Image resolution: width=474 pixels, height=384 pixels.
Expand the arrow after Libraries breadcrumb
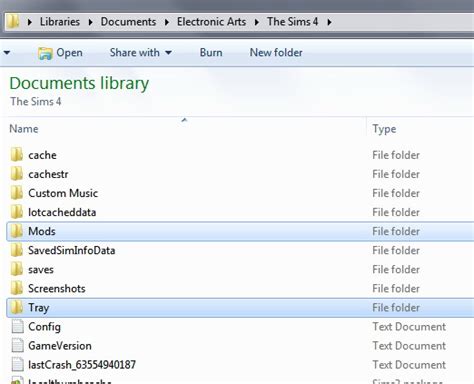coord(90,22)
